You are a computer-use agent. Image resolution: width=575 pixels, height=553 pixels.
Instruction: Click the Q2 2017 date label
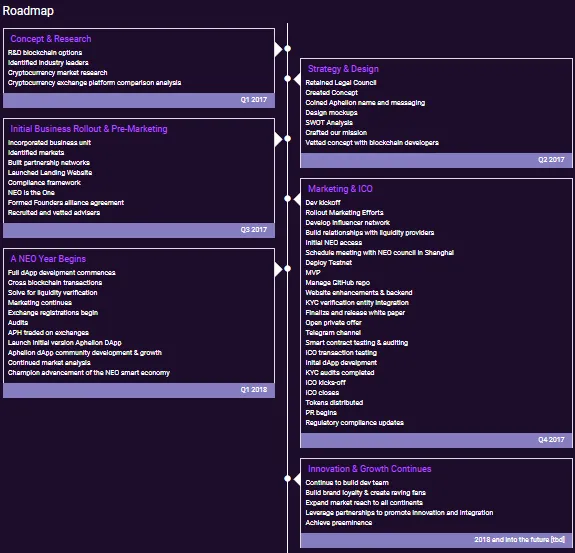click(x=551, y=160)
